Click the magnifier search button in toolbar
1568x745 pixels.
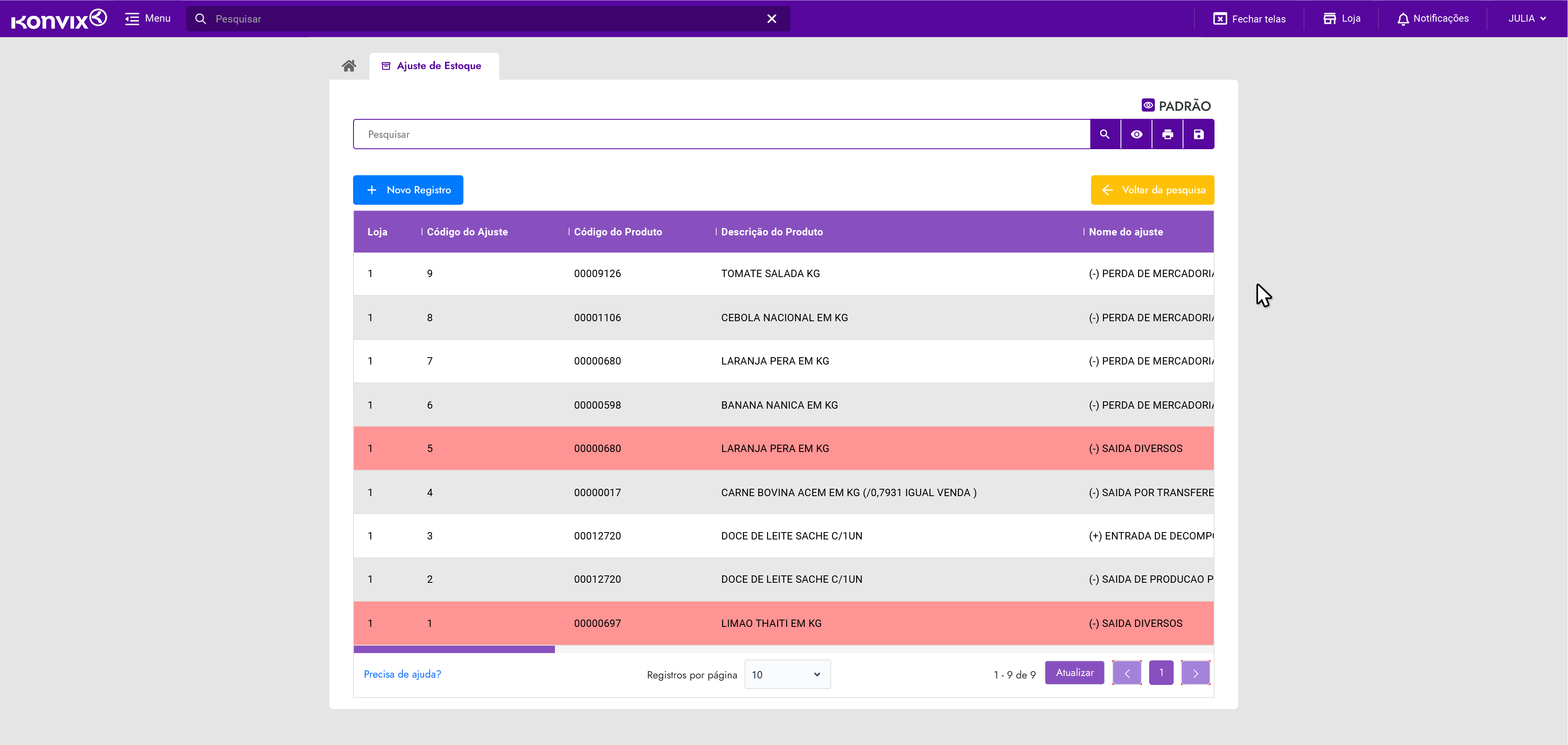pyautogui.click(x=1104, y=134)
